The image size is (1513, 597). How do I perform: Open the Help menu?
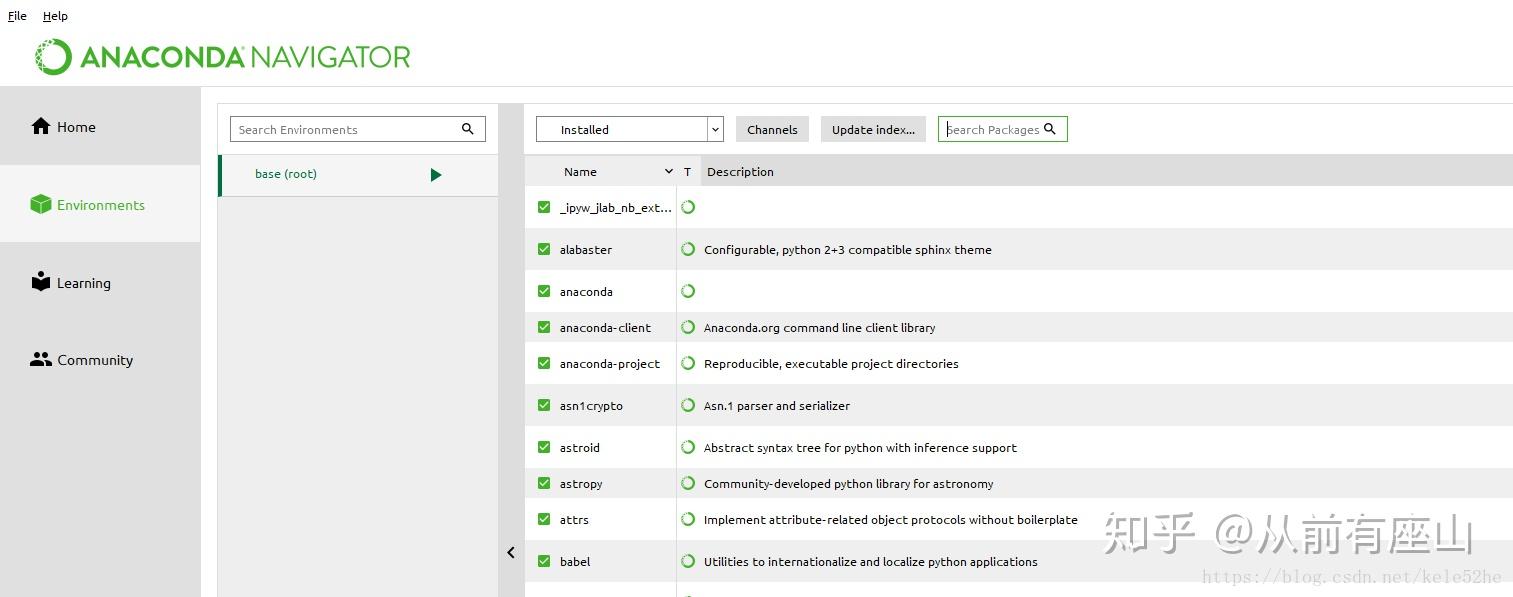[x=55, y=16]
